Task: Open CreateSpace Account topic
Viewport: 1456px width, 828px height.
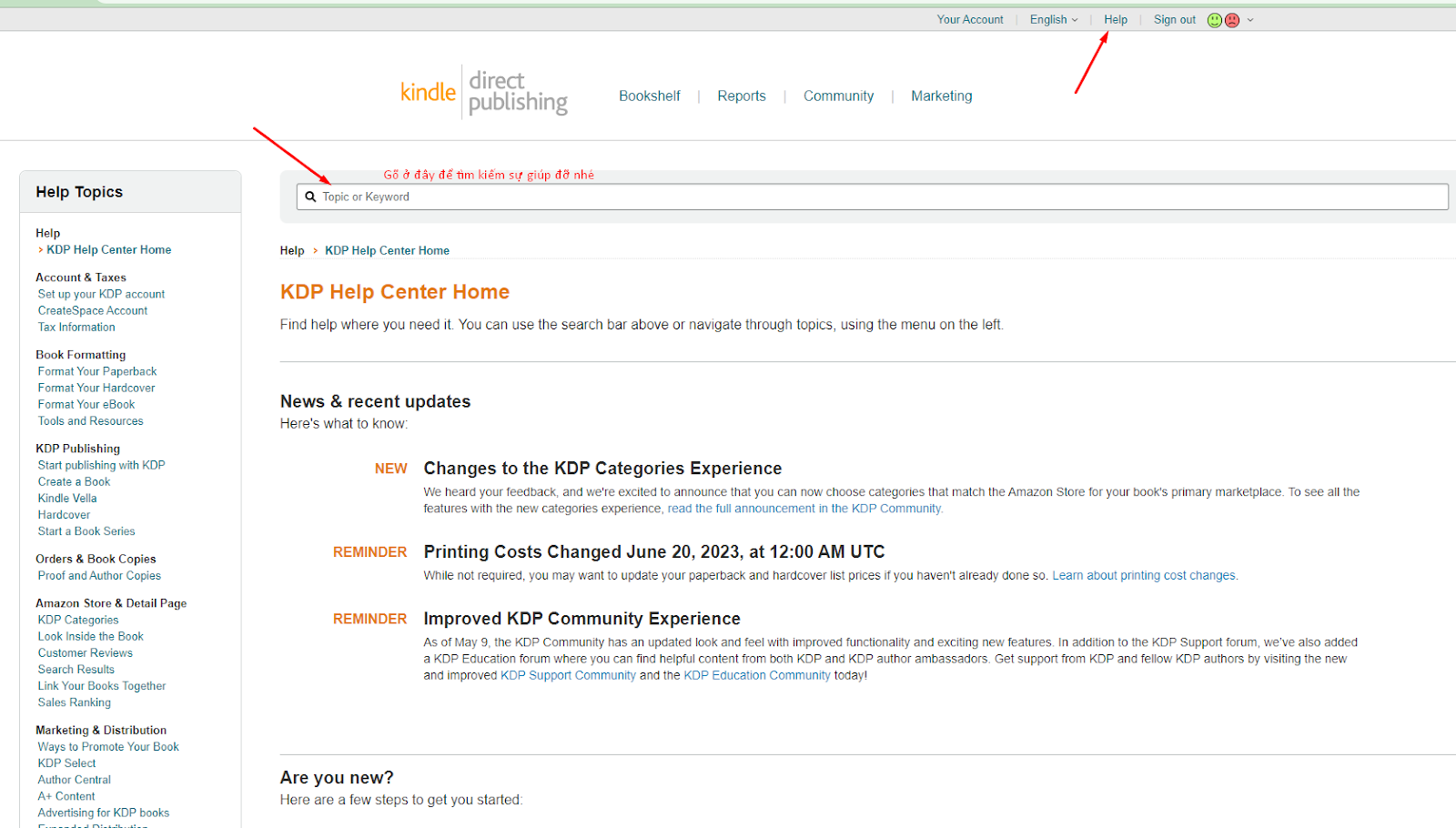Action: coord(93,310)
